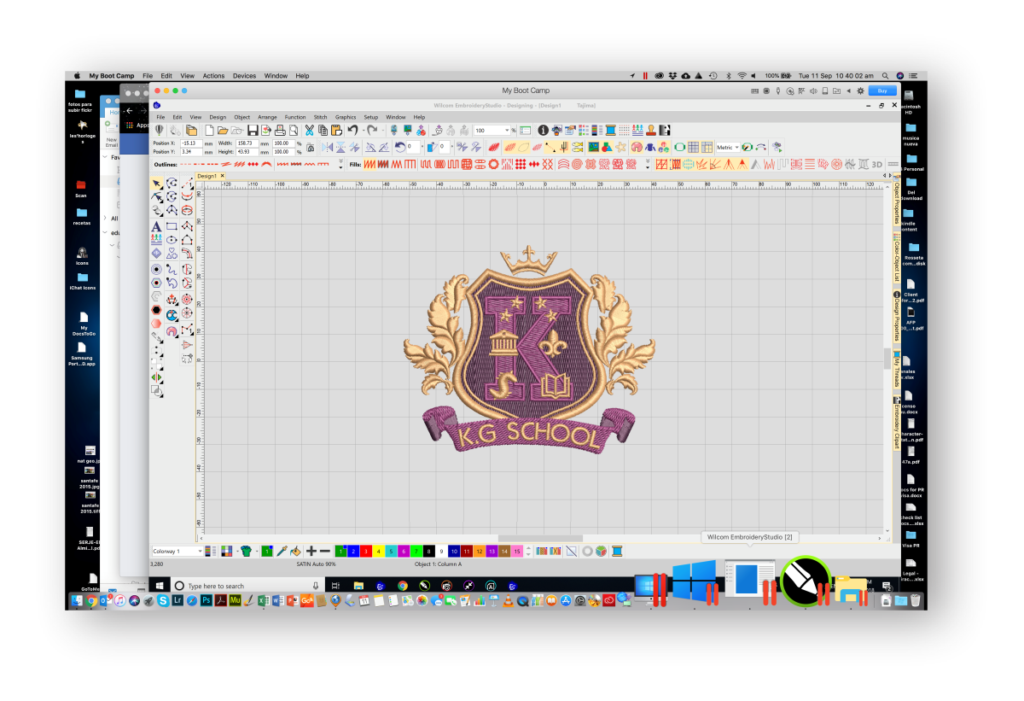Open the Arrange menu

coord(267,117)
